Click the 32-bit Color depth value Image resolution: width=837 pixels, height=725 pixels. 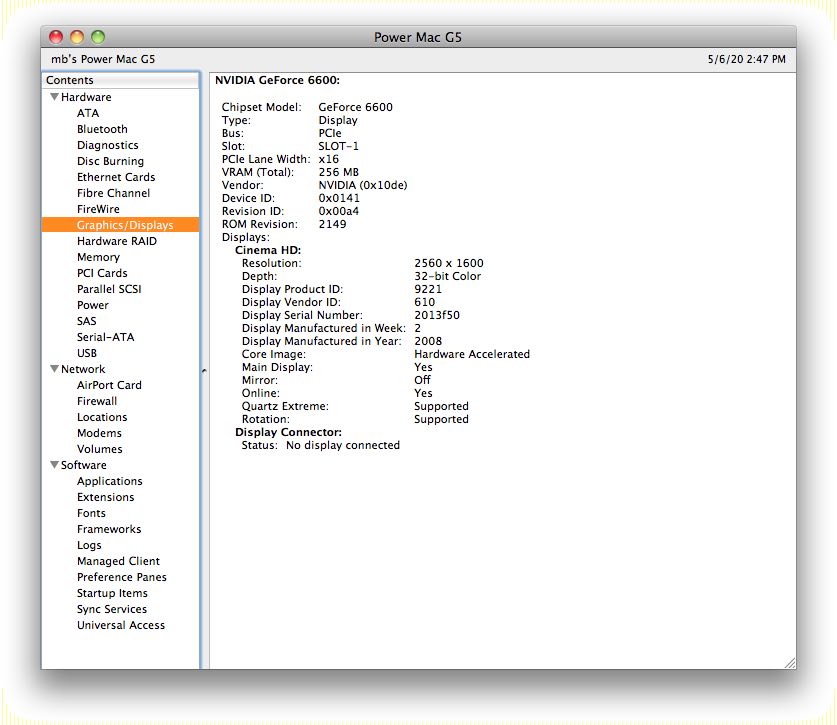pos(447,277)
